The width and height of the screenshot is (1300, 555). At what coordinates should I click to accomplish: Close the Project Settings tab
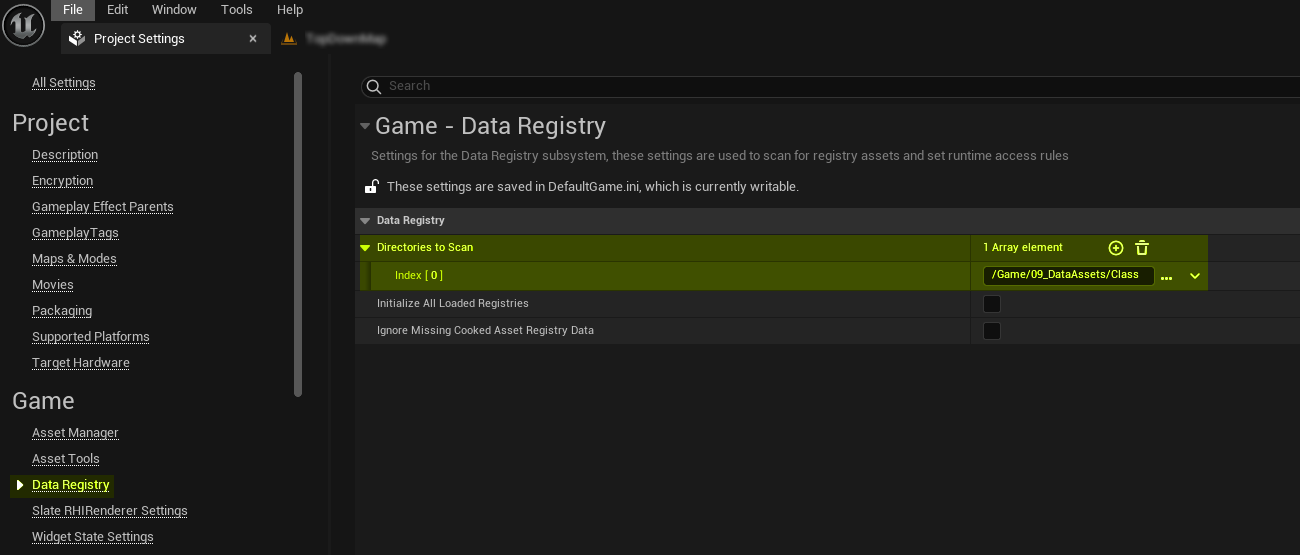click(x=253, y=39)
